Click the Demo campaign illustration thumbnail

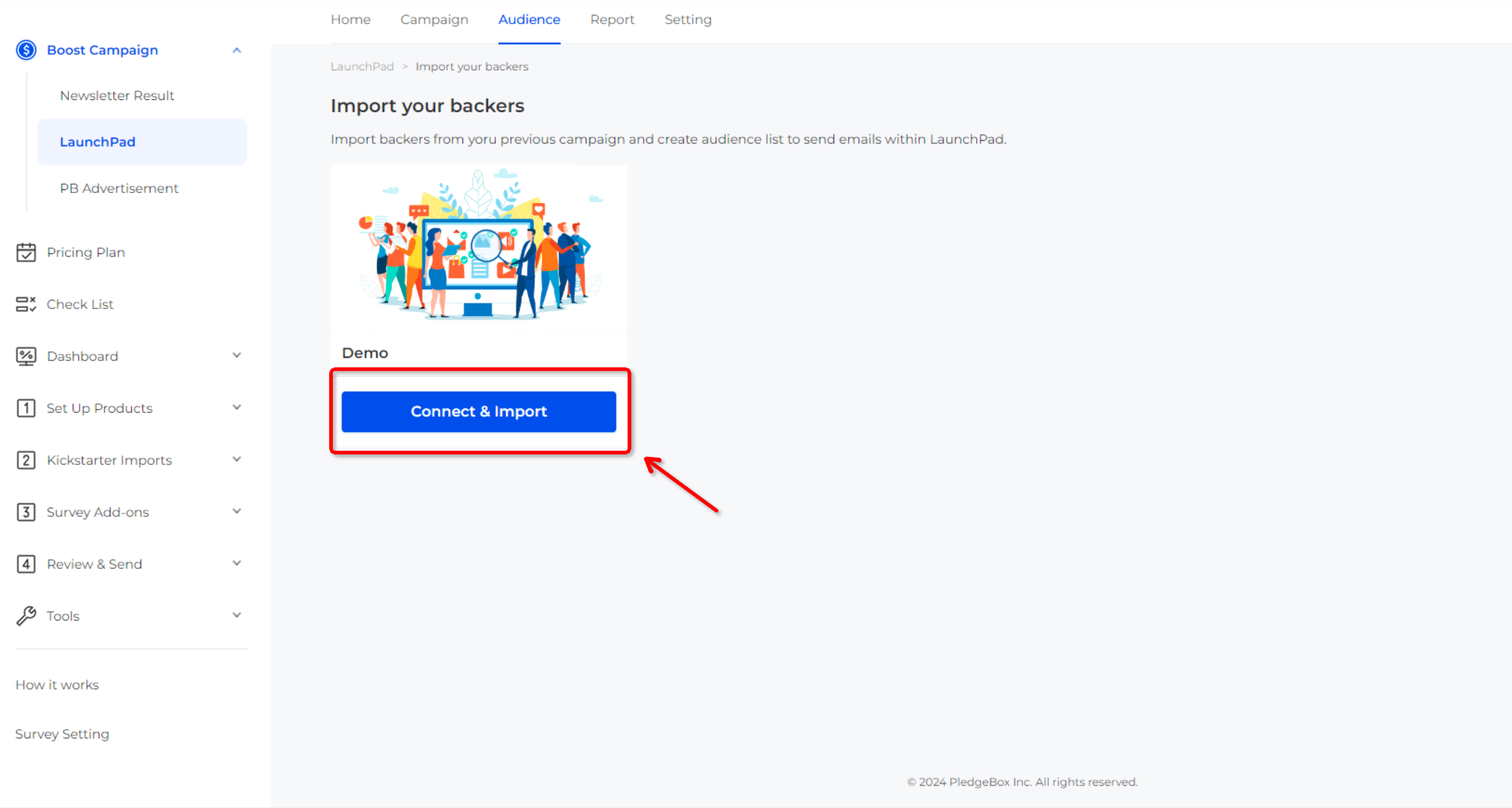coord(479,247)
